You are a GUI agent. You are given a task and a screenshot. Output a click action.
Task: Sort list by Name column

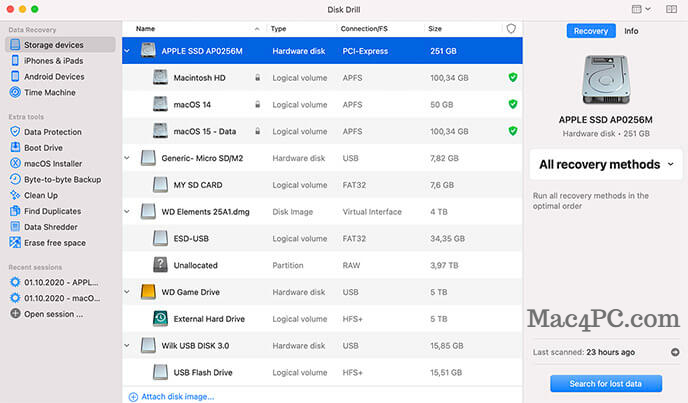pos(145,29)
